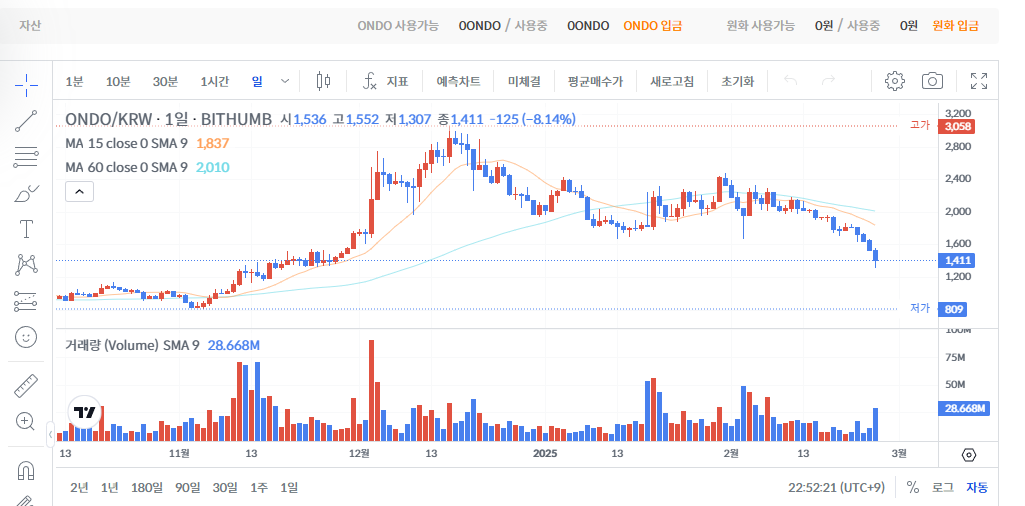Screen dimensions: 1025x506
Task: Click the MA 15 close indicator legend
Action: [126, 143]
